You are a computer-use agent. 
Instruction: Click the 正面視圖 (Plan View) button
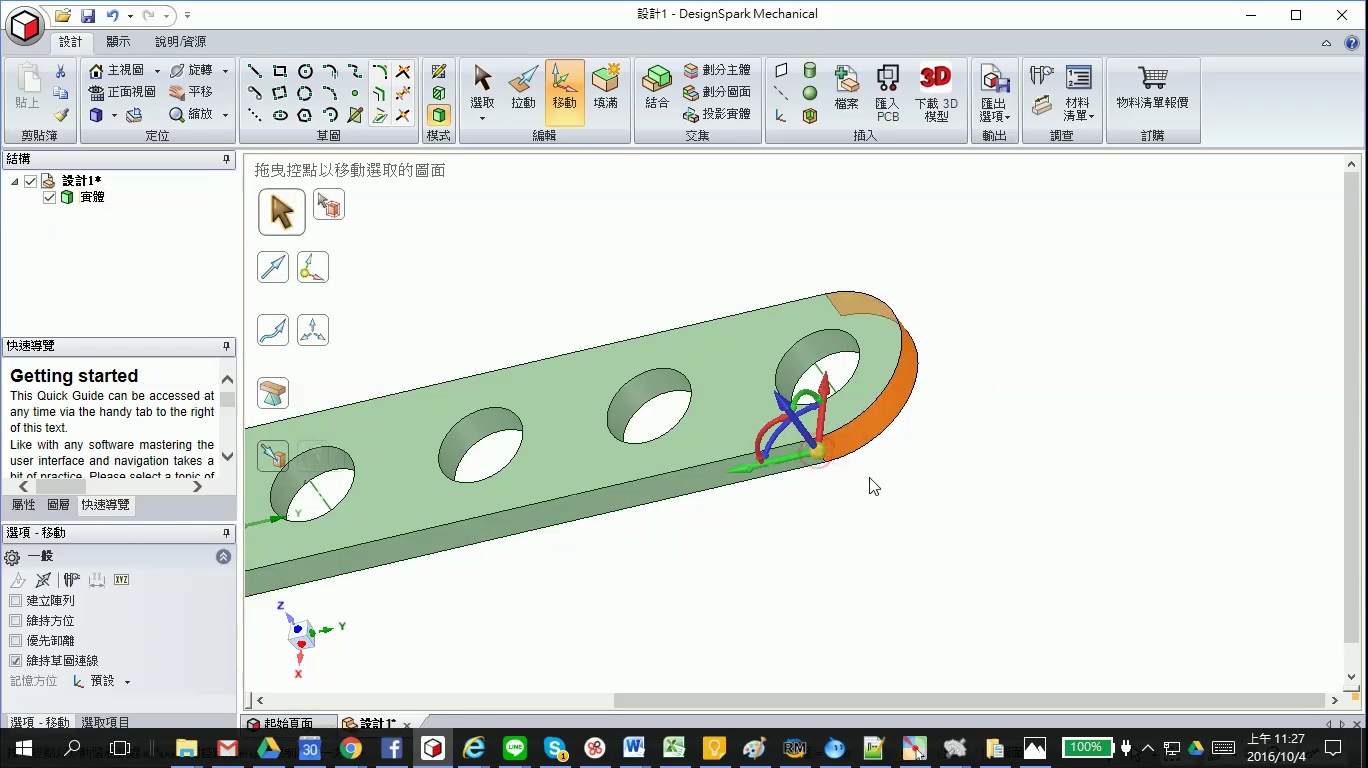[122, 92]
